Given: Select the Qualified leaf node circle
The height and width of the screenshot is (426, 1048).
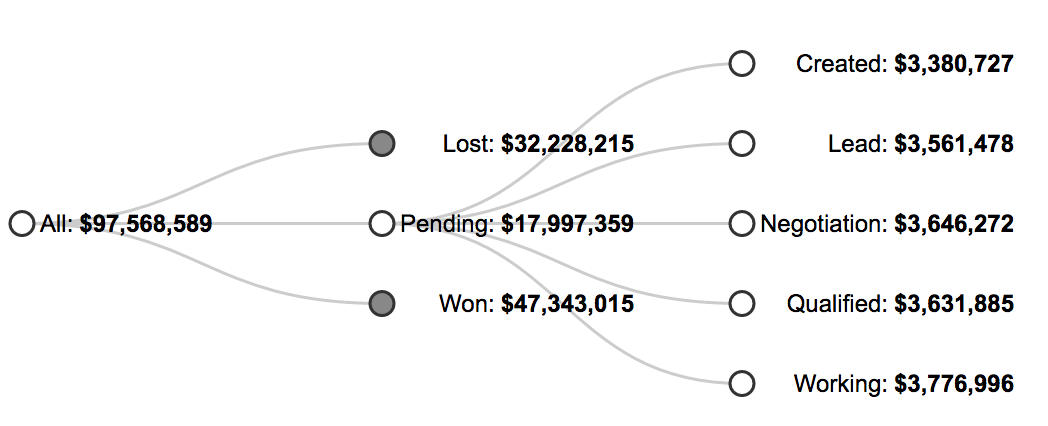Looking at the screenshot, I should click(741, 303).
